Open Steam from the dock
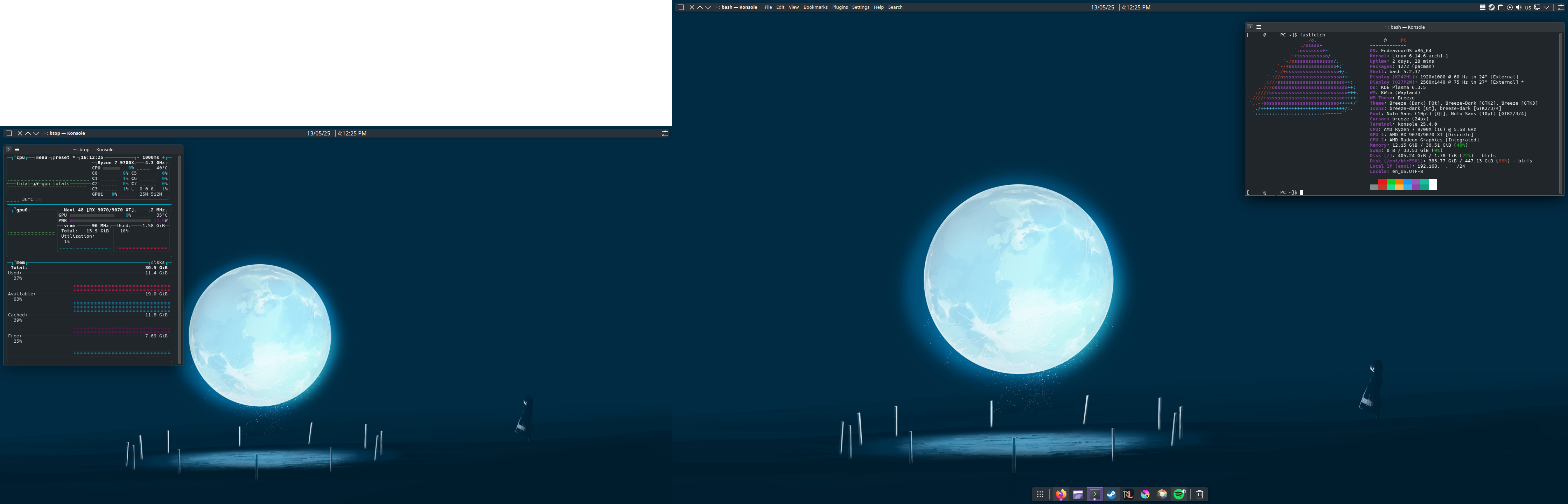 [1112, 494]
